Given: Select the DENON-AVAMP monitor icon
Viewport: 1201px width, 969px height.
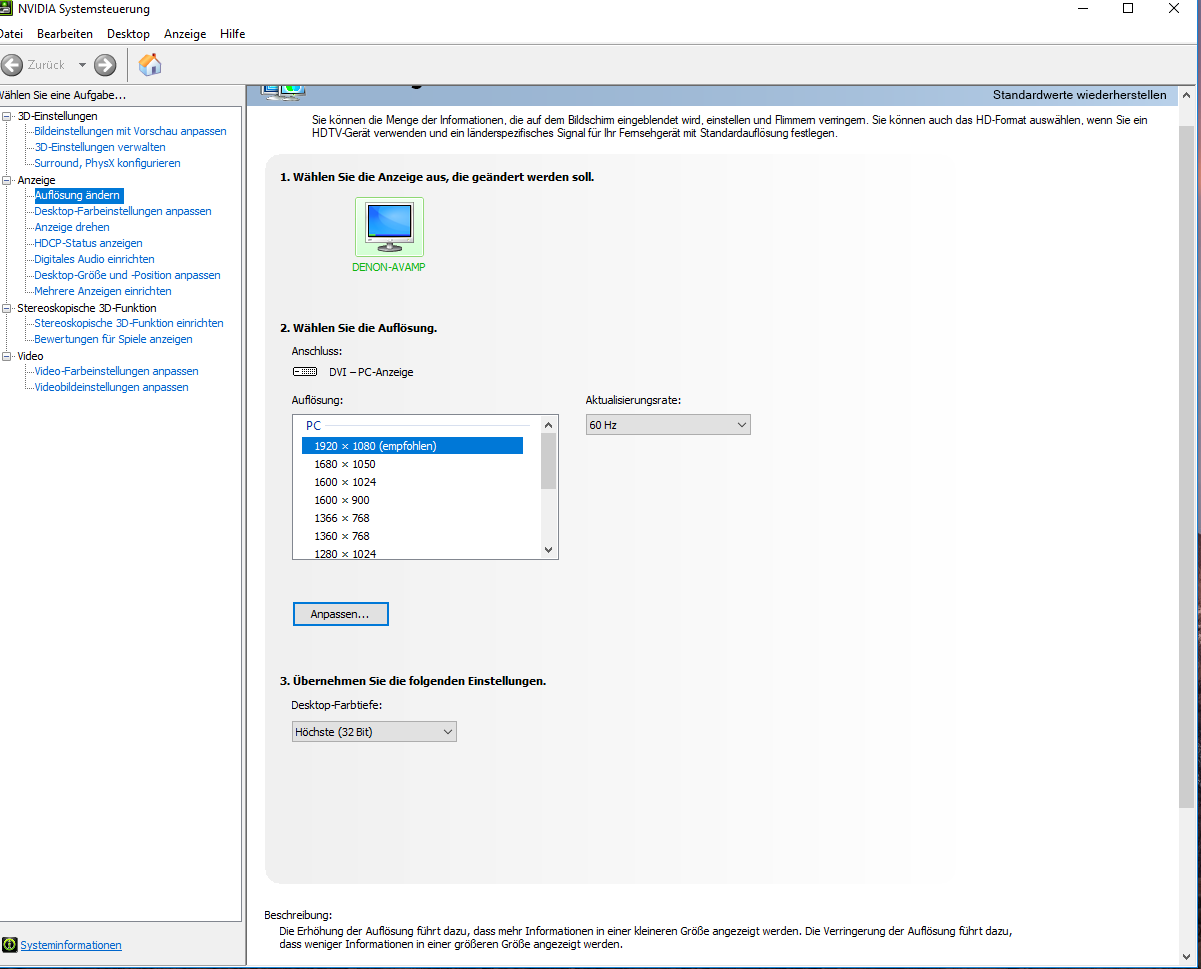Looking at the screenshot, I should pyautogui.click(x=389, y=227).
